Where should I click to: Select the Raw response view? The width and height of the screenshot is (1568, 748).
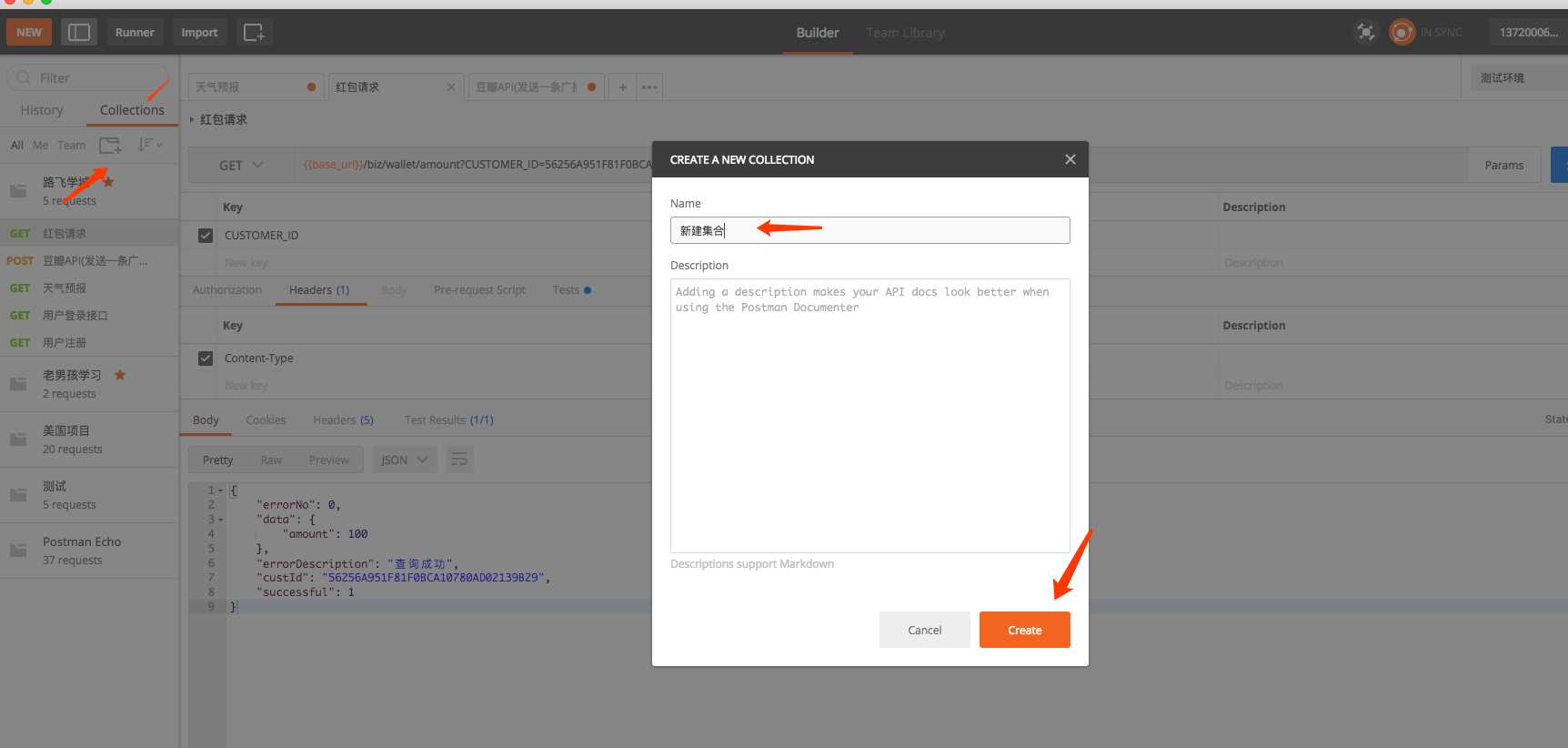click(271, 460)
